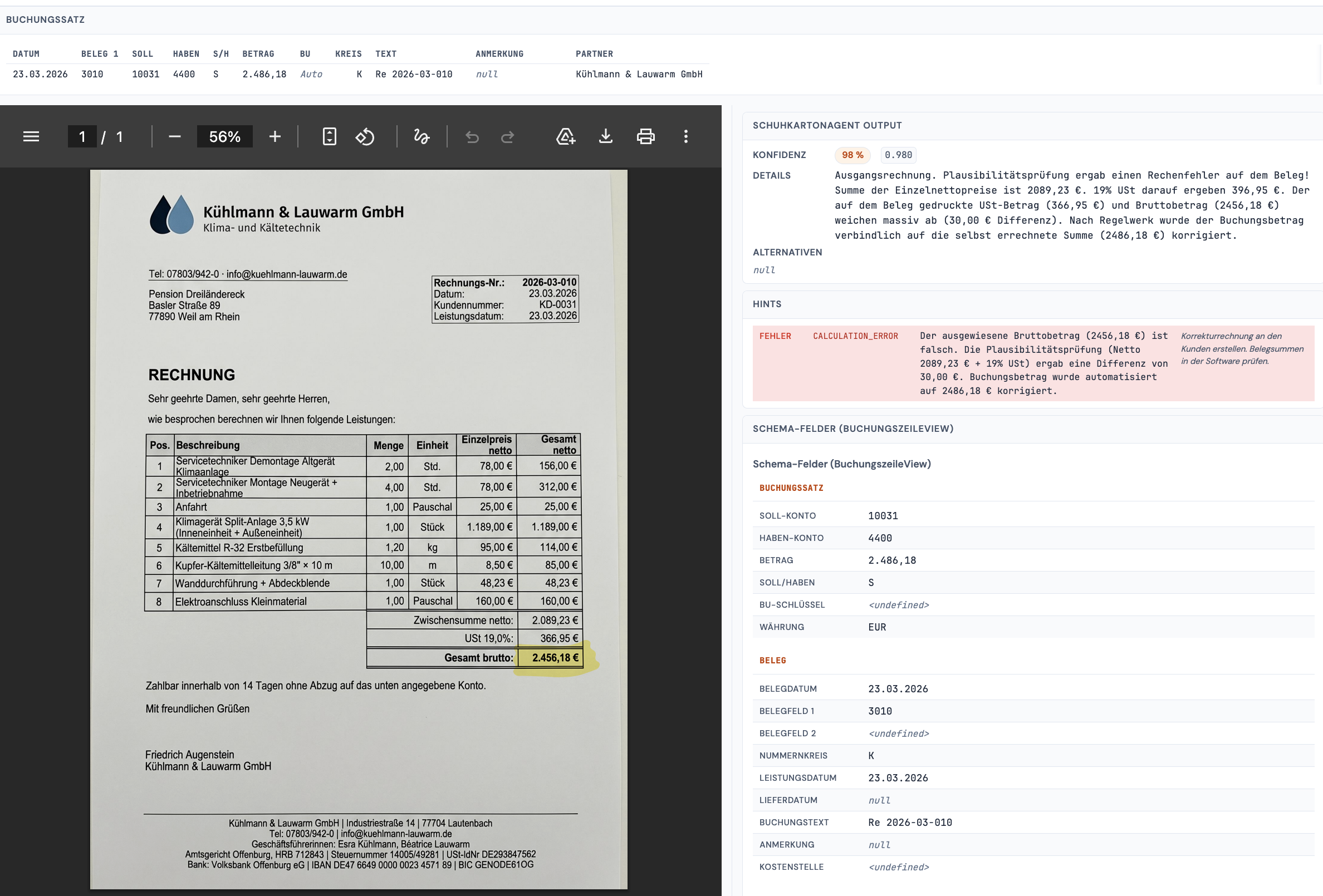
Task: Click the SCHUHKARTONAGENT OUTPUT panel header
Action: tap(827, 125)
